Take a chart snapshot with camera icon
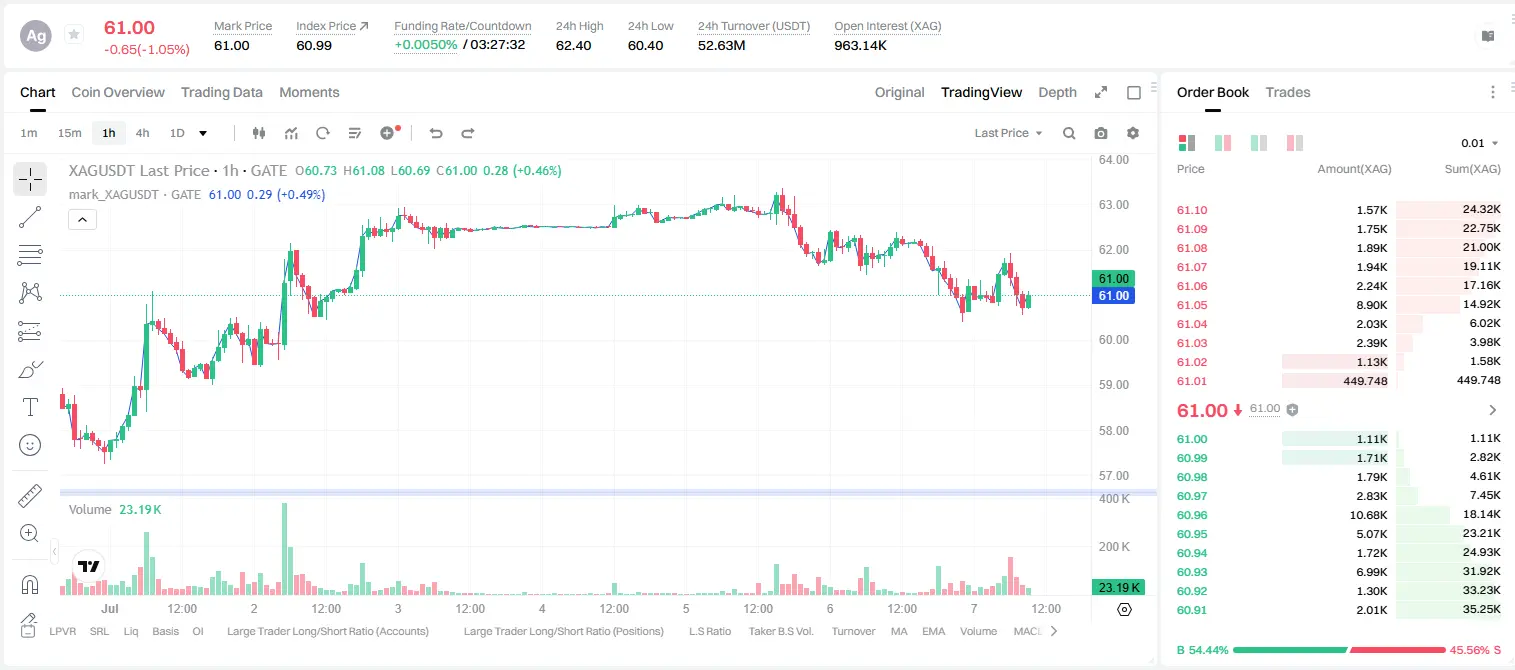 point(1101,133)
